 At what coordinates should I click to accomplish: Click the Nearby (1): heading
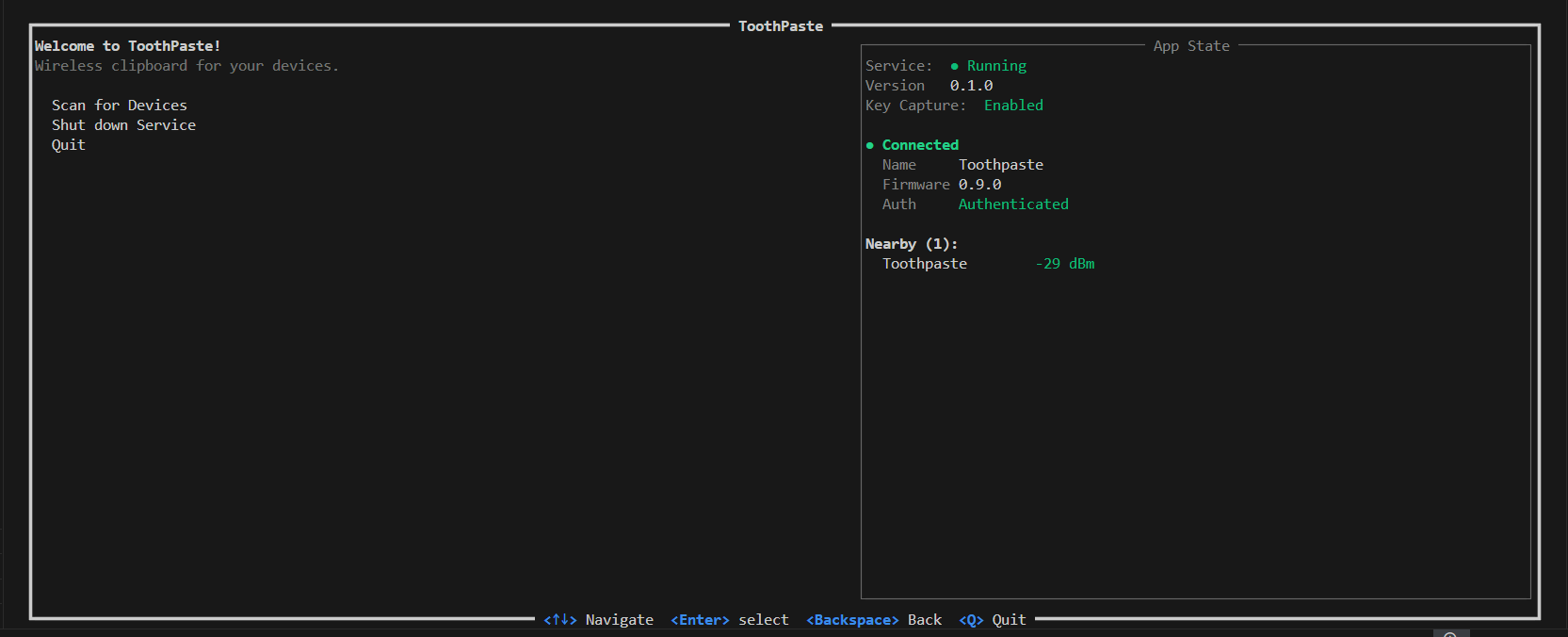click(x=911, y=244)
